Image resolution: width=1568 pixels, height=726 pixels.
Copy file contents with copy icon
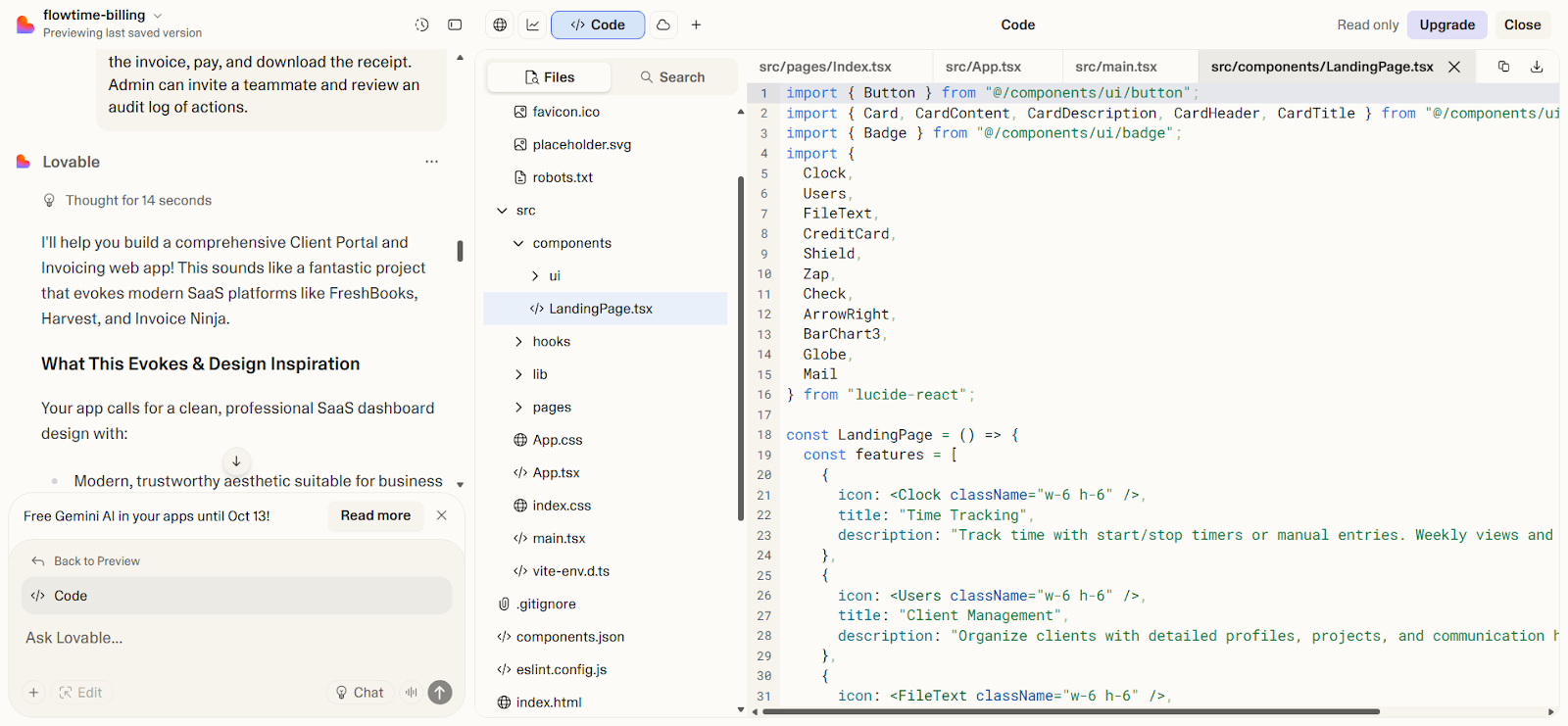tap(1503, 67)
